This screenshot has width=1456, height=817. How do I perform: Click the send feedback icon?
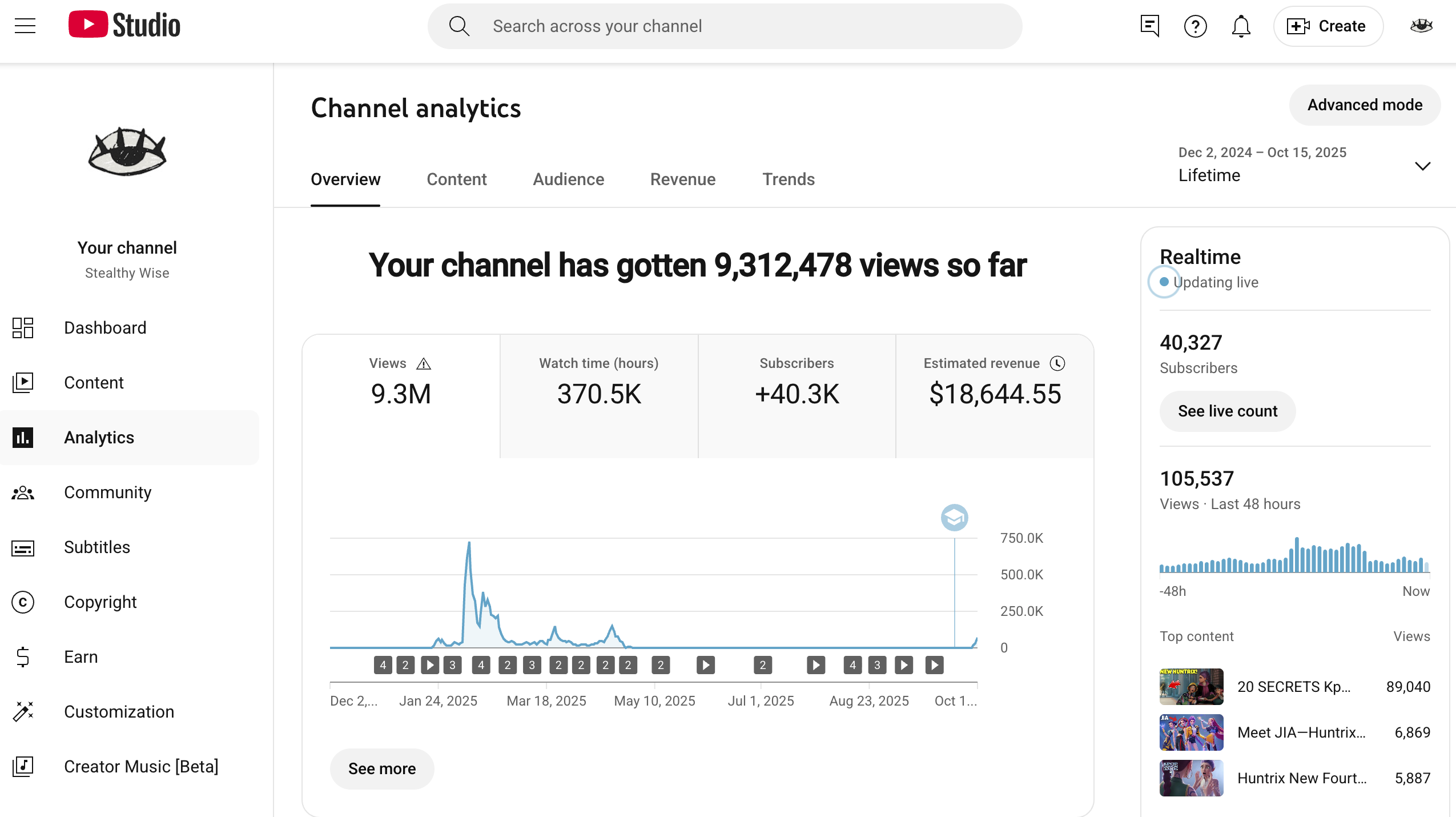1149,26
